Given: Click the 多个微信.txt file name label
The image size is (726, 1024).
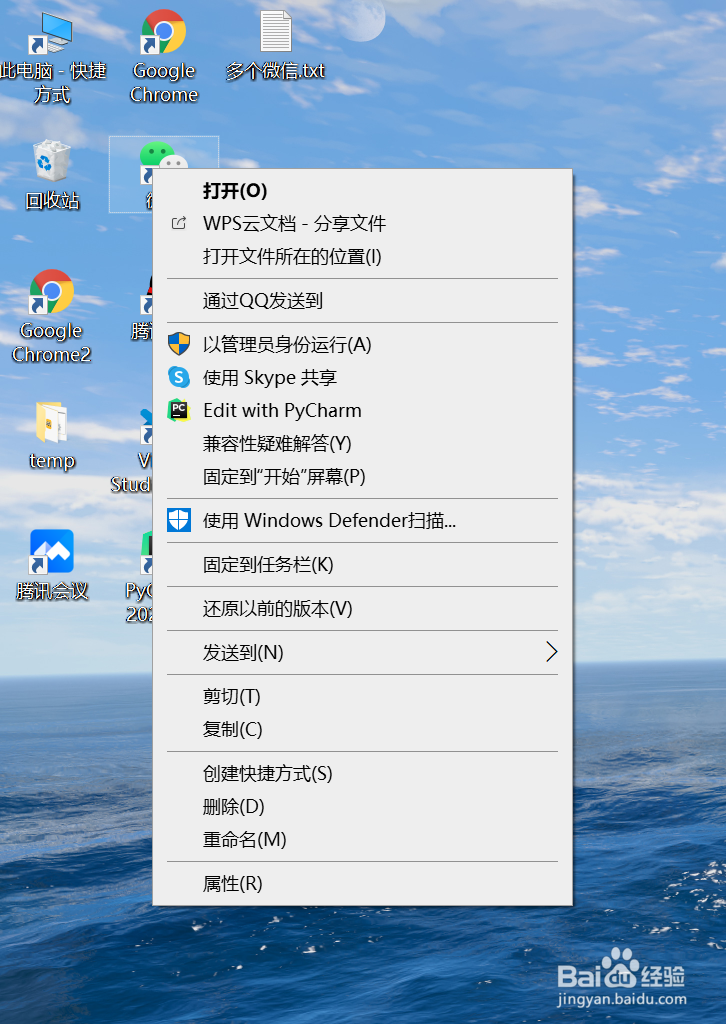Looking at the screenshot, I should point(275,71).
